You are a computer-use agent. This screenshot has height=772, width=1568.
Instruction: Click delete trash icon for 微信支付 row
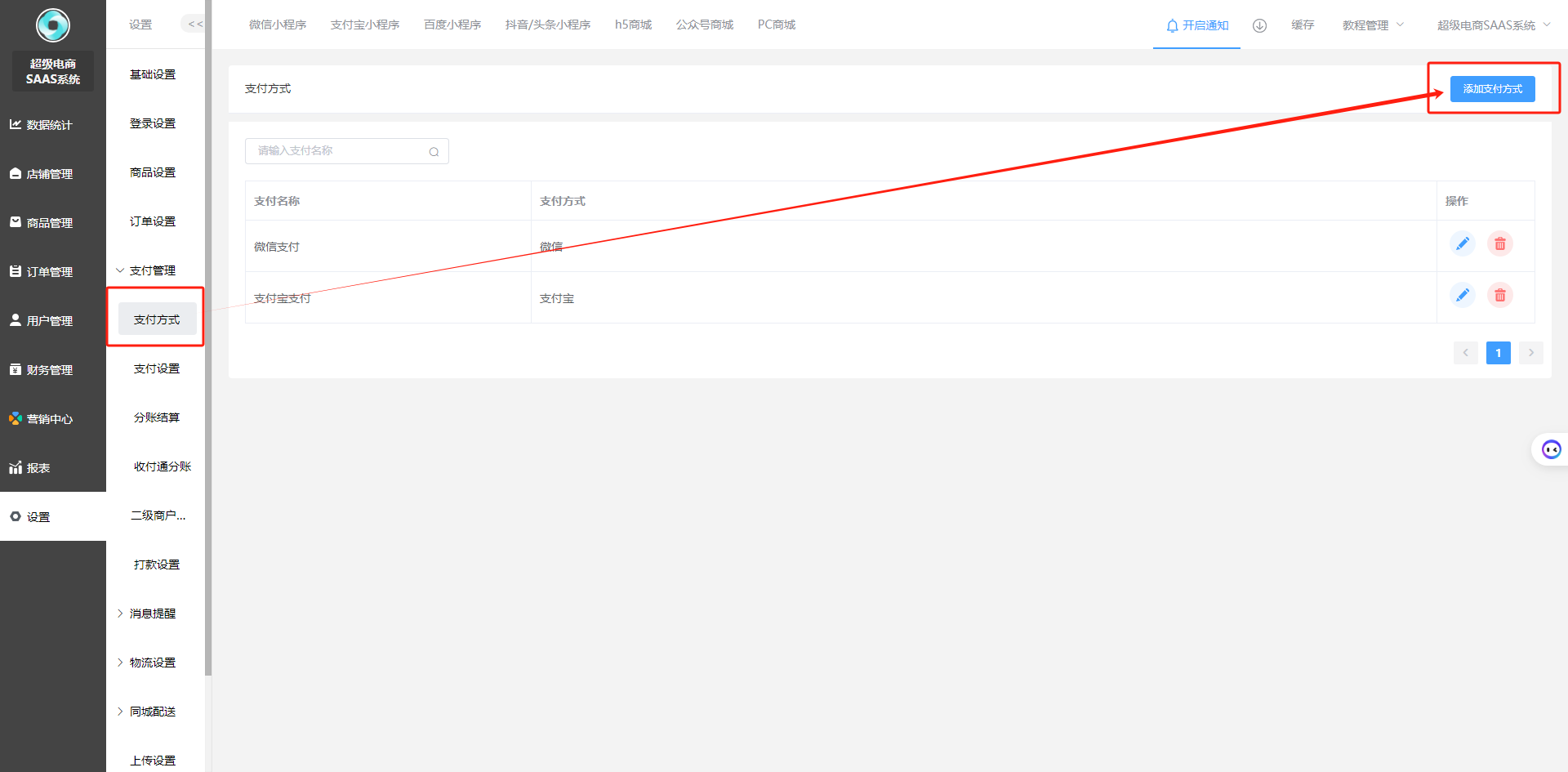(1499, 244)
